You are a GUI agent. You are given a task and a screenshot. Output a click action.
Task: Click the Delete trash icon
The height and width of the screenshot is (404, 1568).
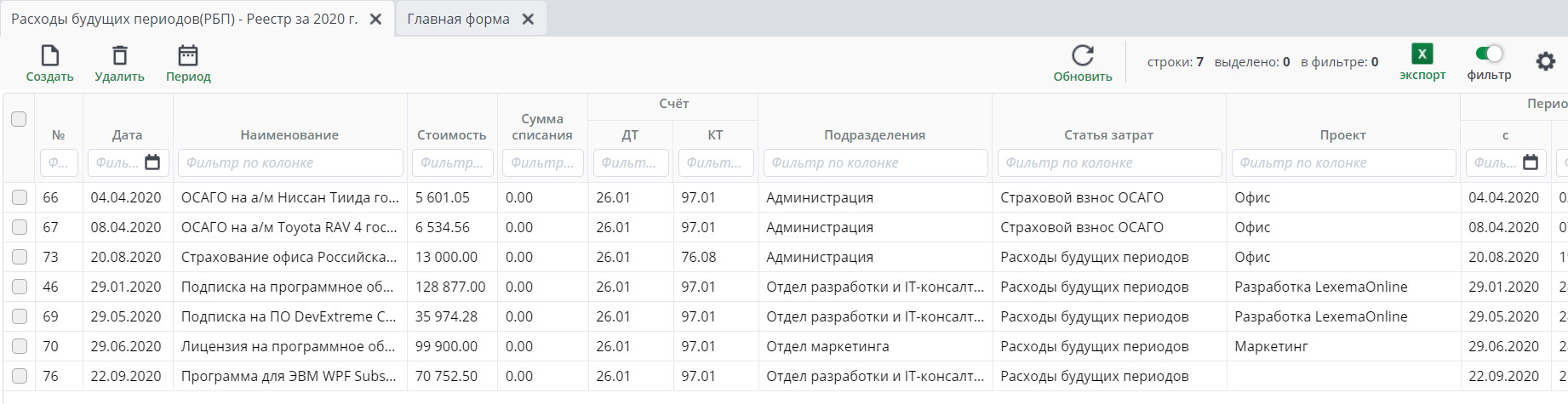click(120, 56)
